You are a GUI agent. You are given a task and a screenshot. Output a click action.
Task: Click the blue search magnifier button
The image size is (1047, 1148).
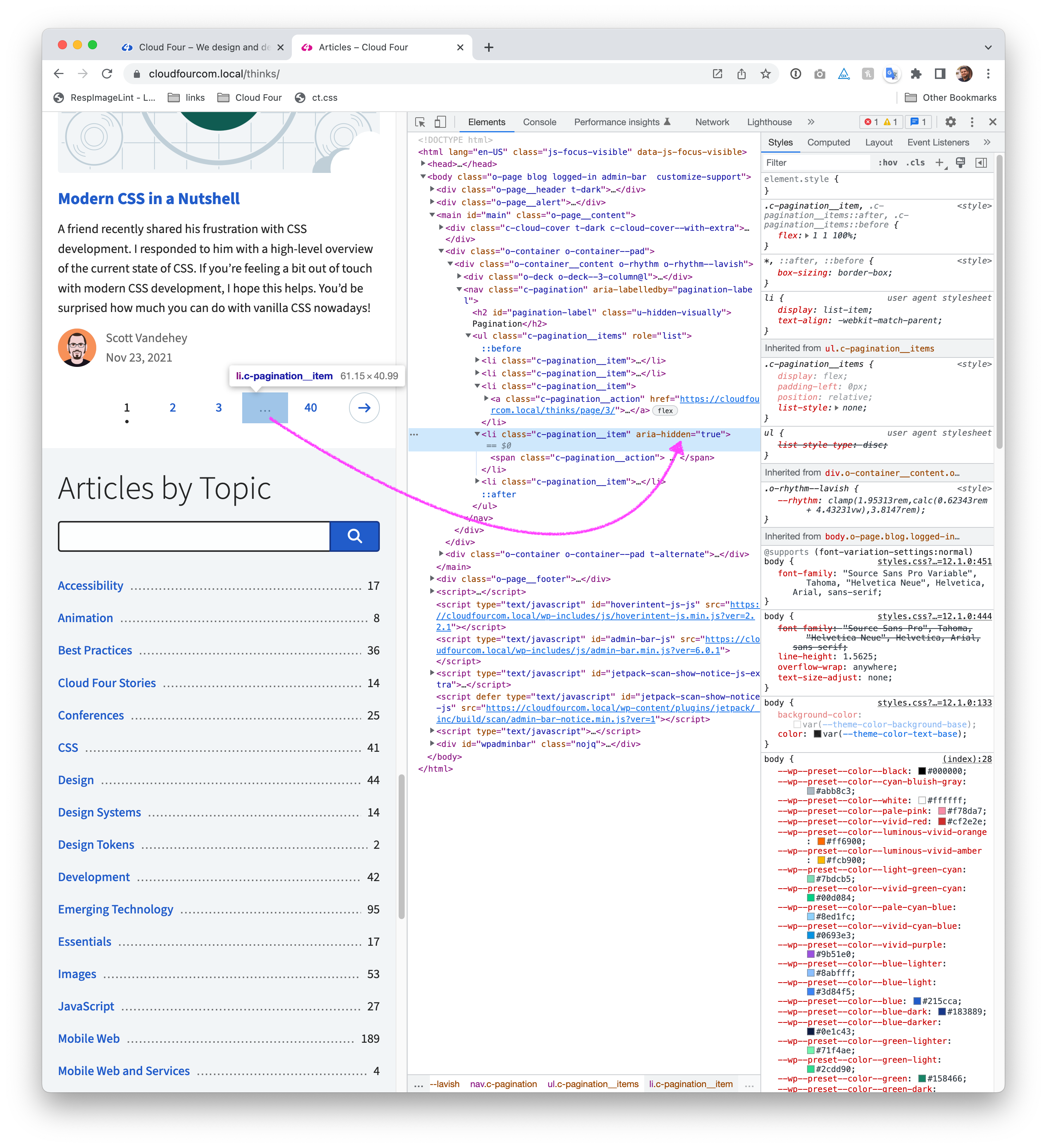(x=354, y=536)
